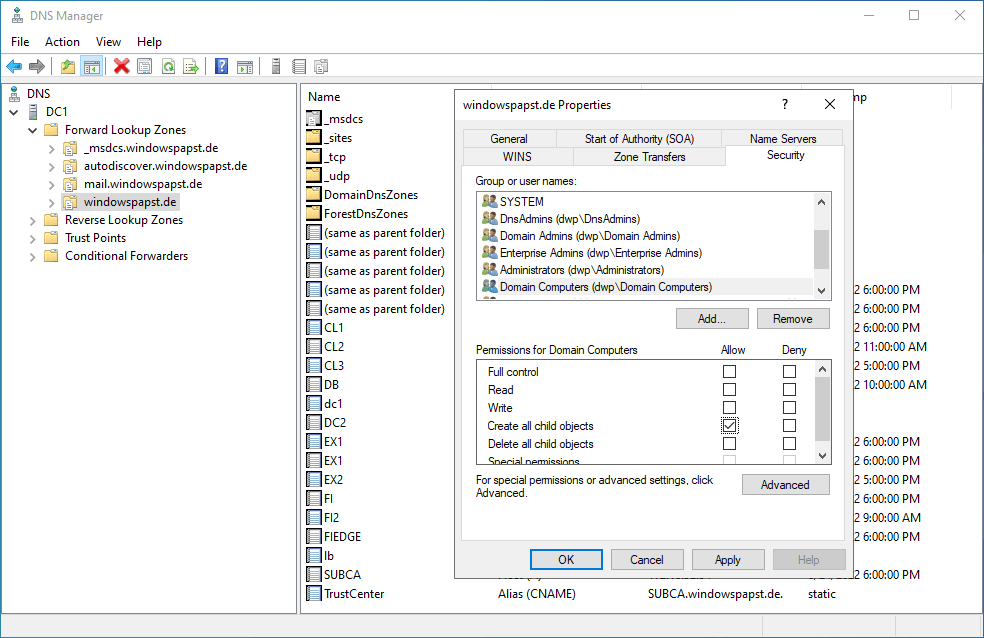The height and width of the screenshot is (638, 984).
Task: Open the Action menu
Action: 62,42
